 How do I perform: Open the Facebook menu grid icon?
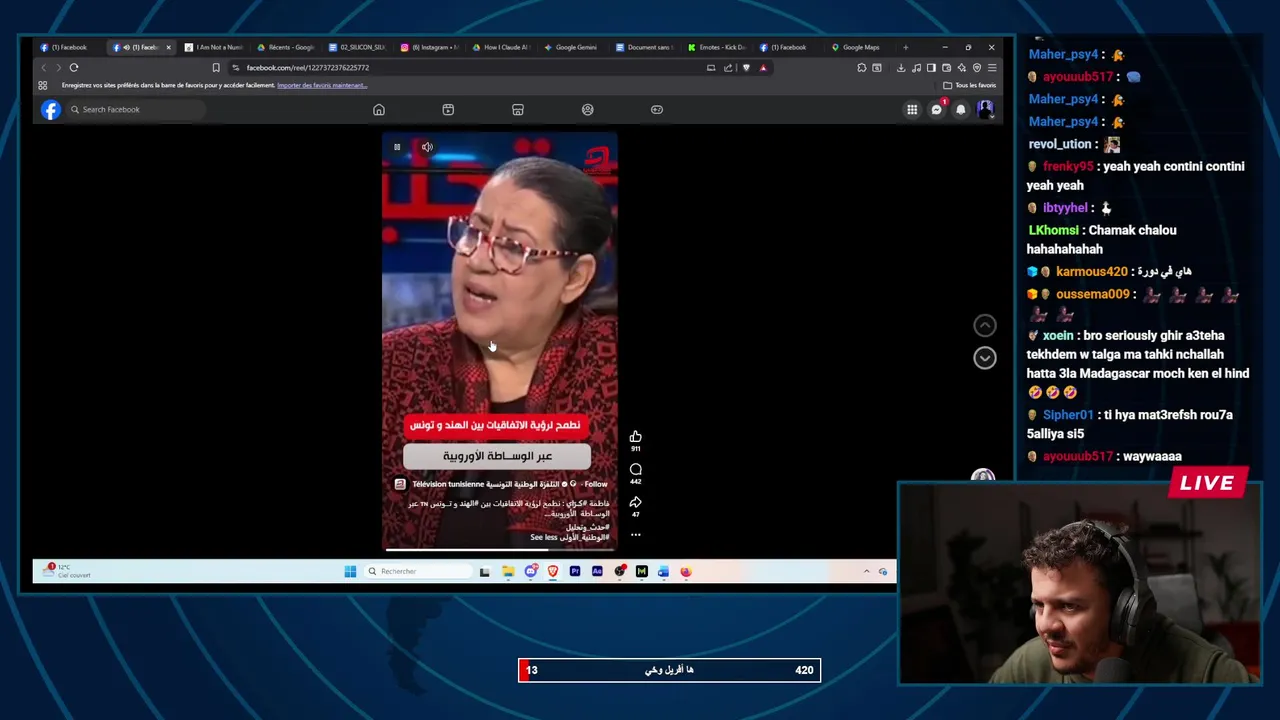[x=912, y=110]
